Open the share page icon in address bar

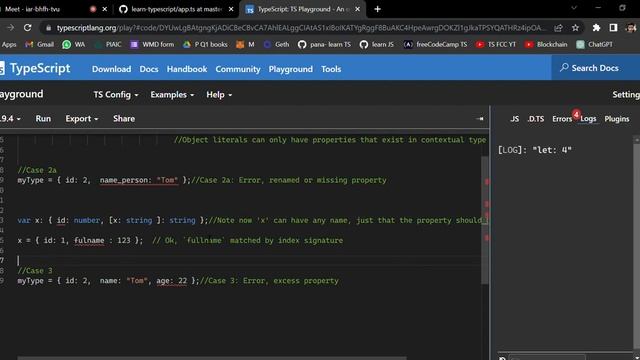point(558,28)
